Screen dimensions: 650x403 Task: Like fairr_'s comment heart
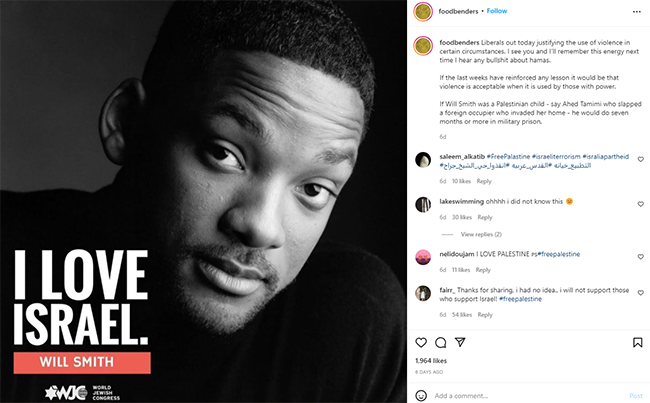coord(640,293)
